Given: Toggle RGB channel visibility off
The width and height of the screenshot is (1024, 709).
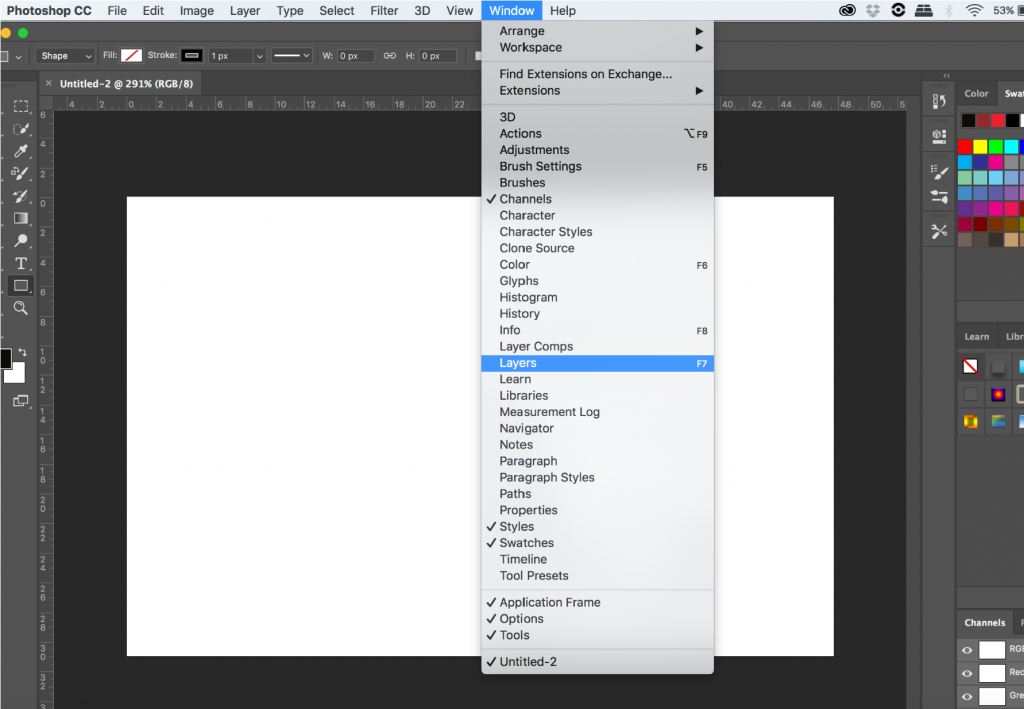Looking at the screenshot, I should 967,650.
